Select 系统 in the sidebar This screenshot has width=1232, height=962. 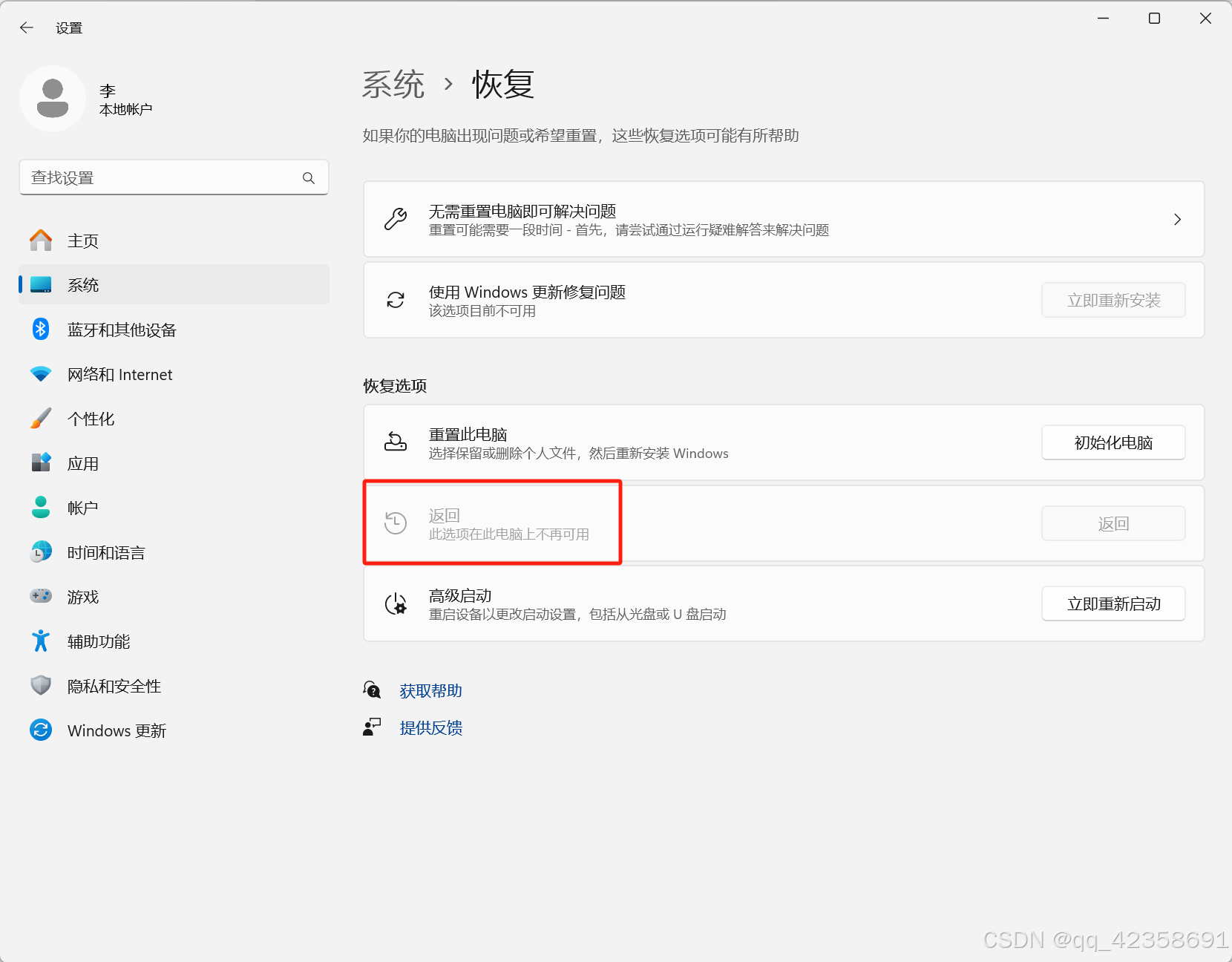(174, 285)
